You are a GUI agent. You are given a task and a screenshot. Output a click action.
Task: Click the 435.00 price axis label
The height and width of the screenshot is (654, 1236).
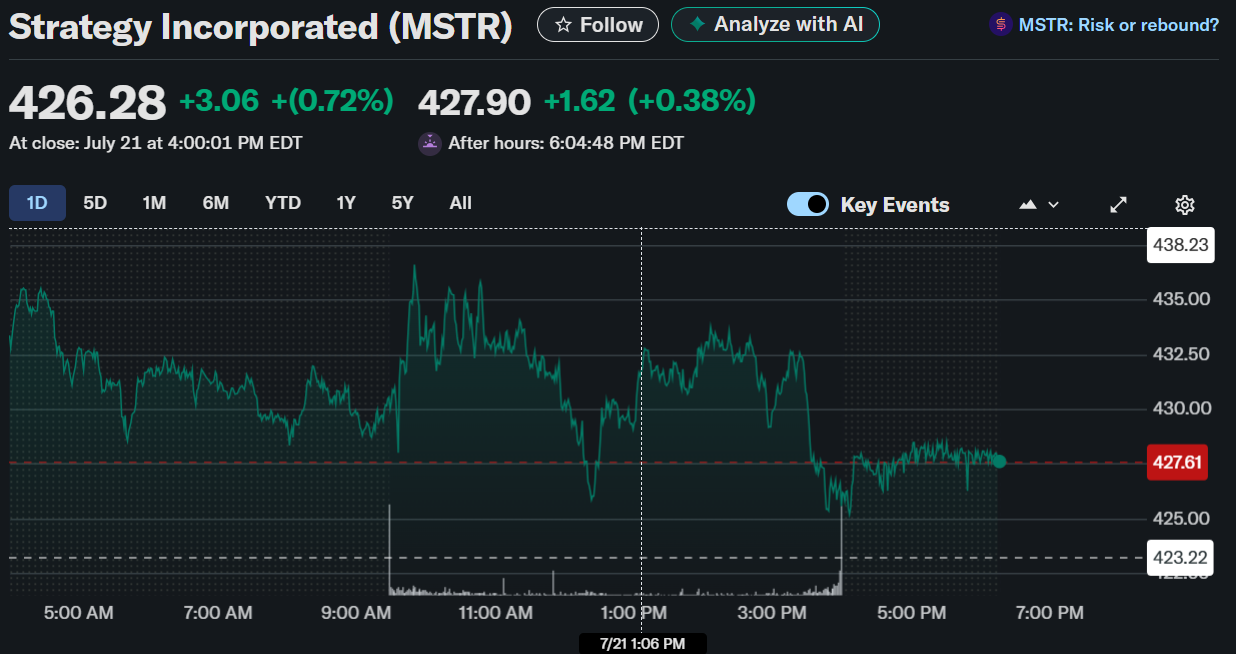click(1181, 299)
